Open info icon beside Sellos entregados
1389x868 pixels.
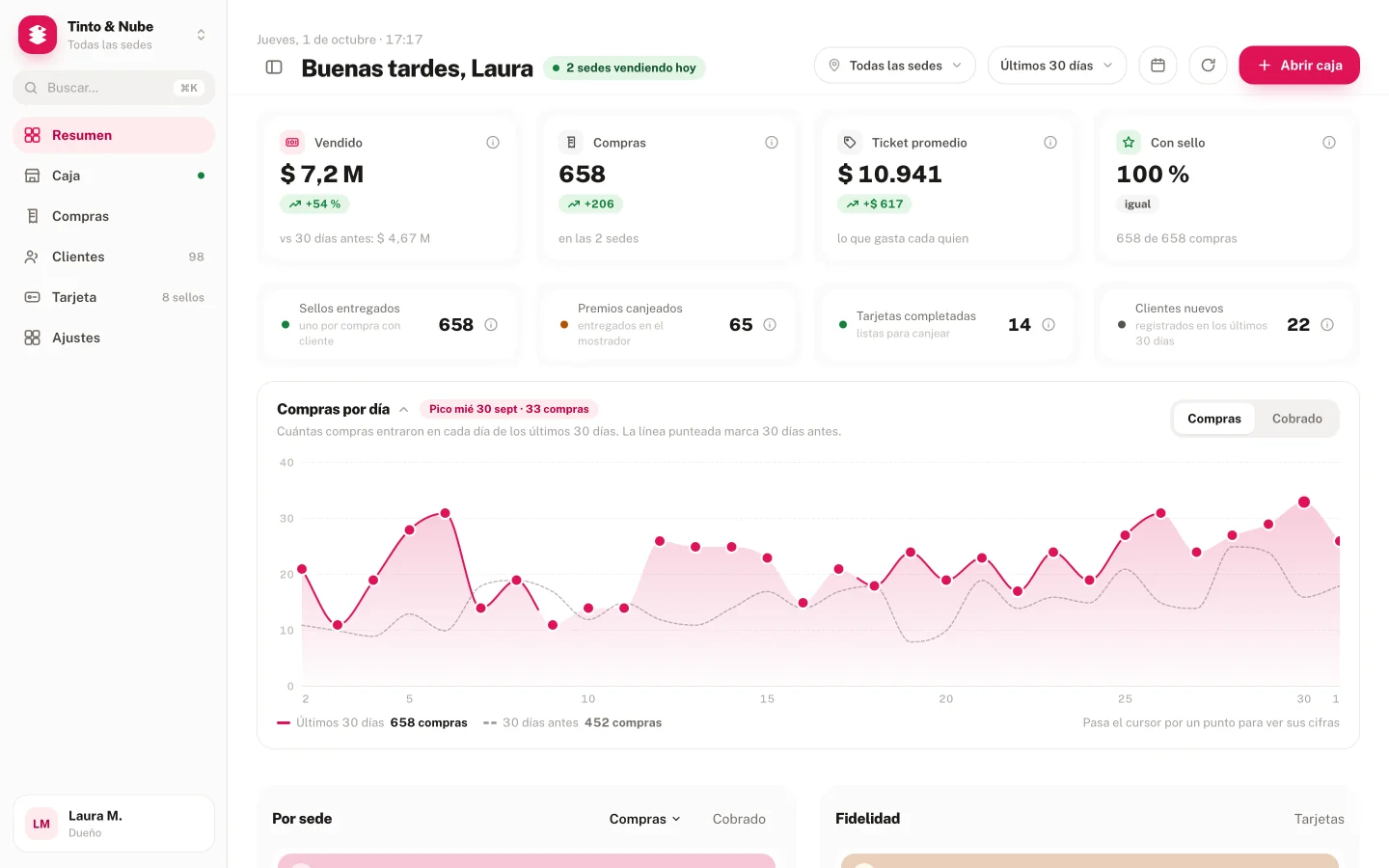tap(491, 325)
